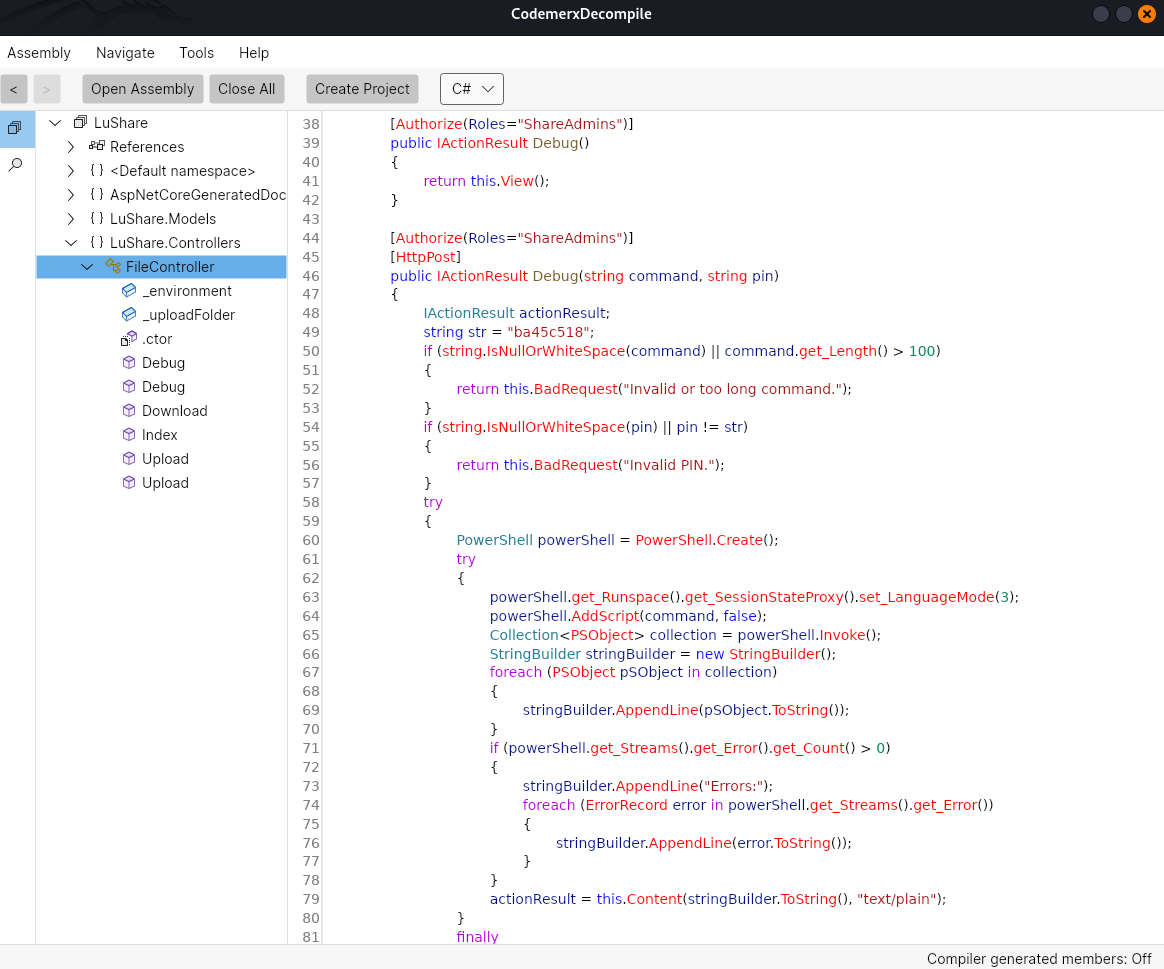The image size is (1164, 969).
Task: Go forward with the navigation arrow
Action: tap(47, 89)
